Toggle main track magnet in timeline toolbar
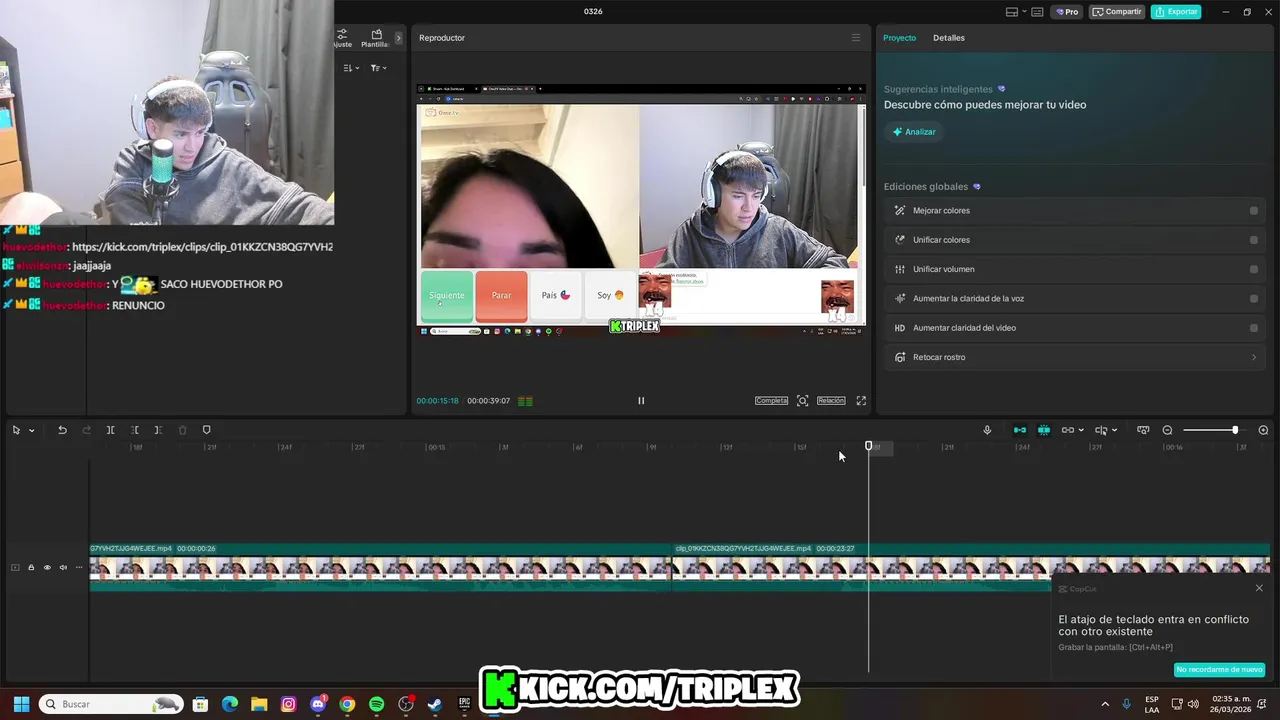1280x720 pixels. pyautogui.click(x=1020, y=430)
